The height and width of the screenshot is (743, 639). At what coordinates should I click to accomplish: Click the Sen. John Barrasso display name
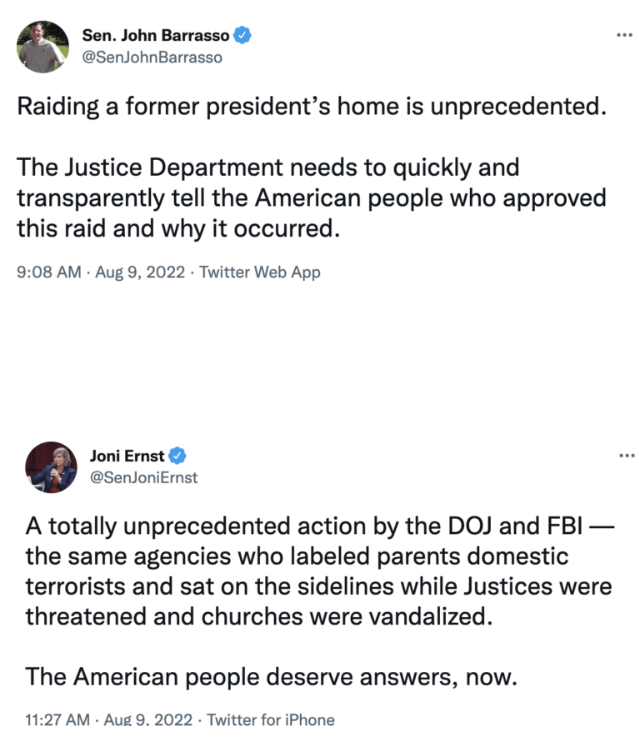pos(156,36)
